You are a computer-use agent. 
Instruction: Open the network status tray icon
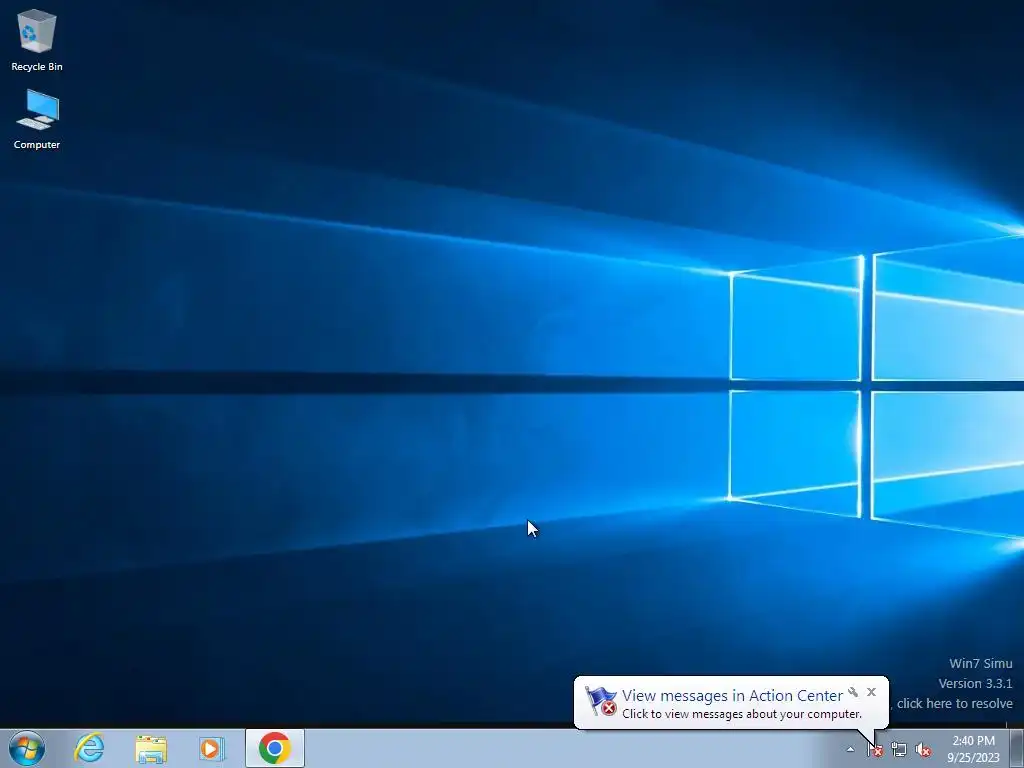[899, 750]
